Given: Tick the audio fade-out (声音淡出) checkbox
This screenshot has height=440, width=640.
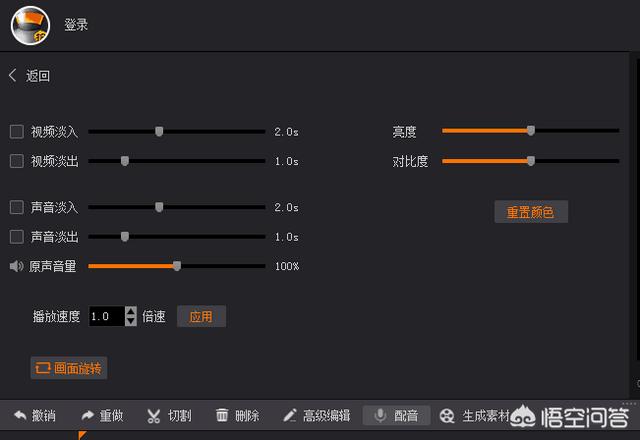Looking at the screenshot, I should (16, 237).
